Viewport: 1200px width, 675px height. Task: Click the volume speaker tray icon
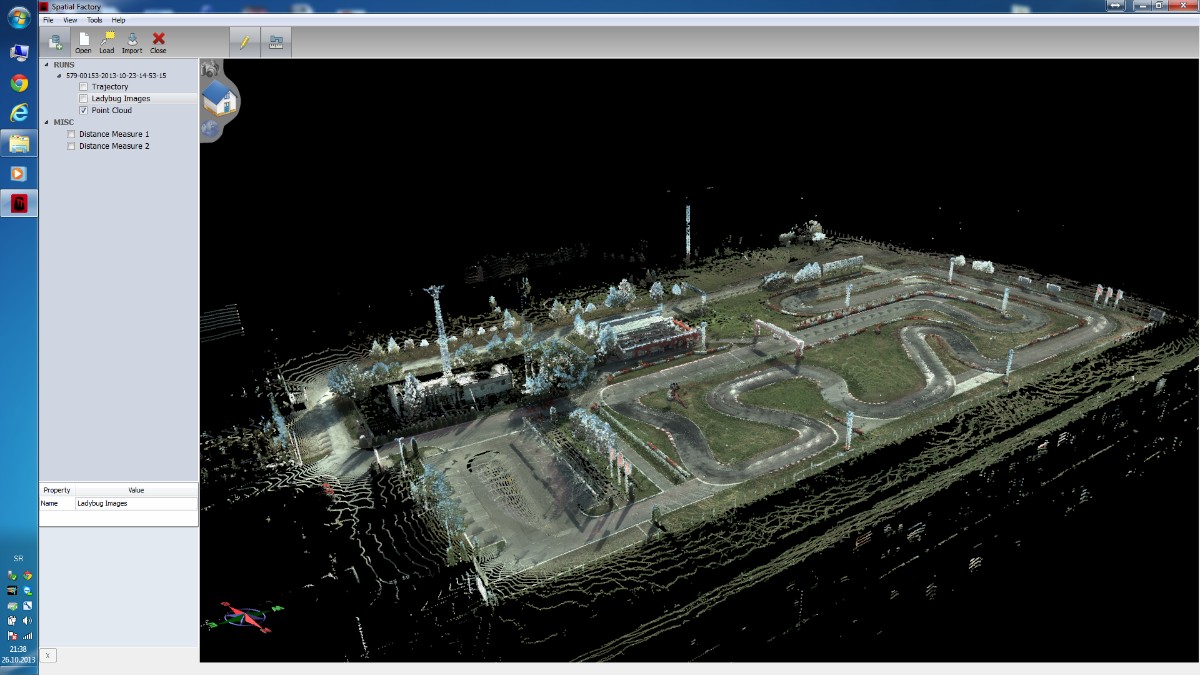coord(27,620)
